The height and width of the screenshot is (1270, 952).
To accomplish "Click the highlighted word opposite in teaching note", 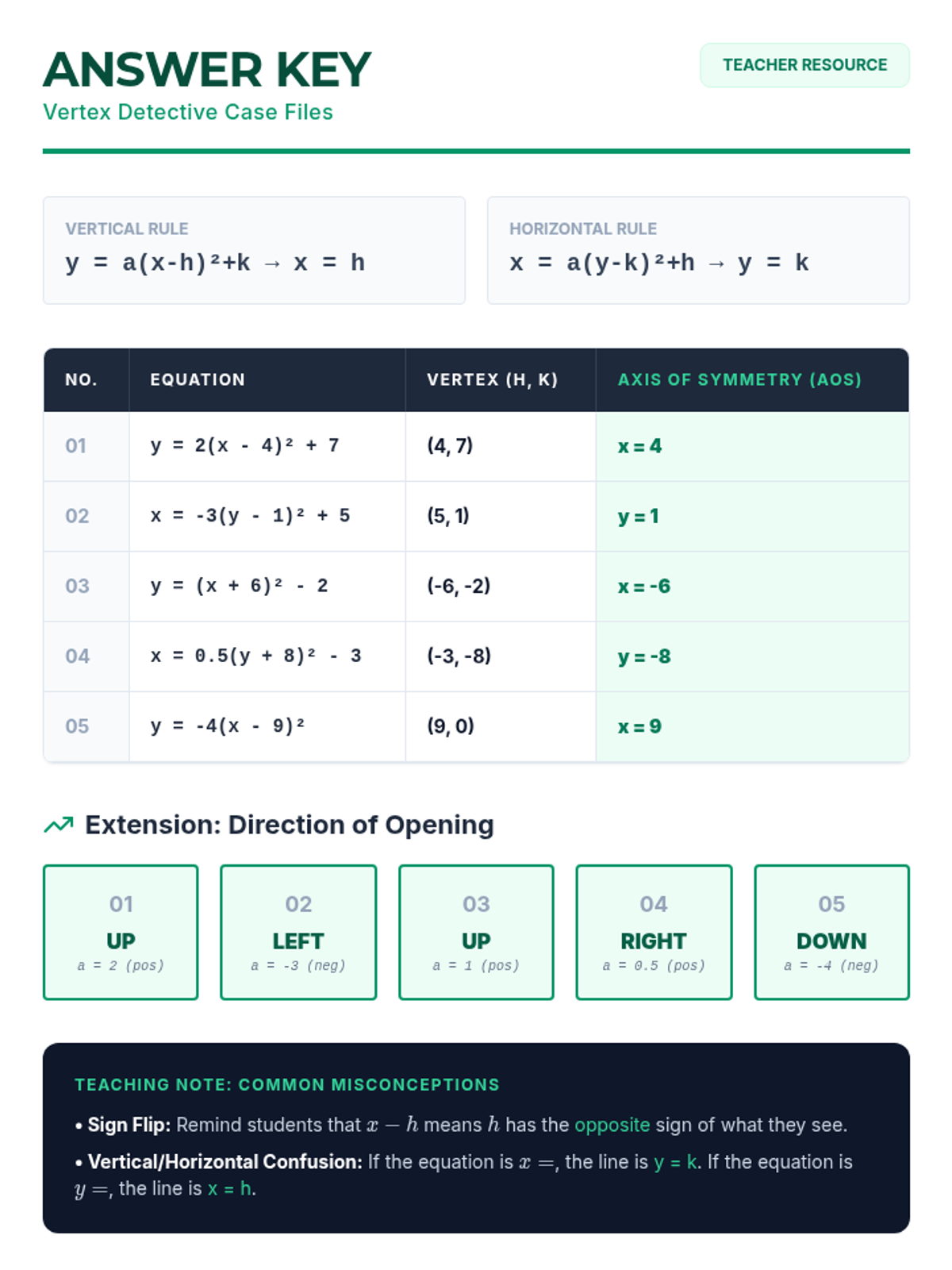I will click(612, 1125).
